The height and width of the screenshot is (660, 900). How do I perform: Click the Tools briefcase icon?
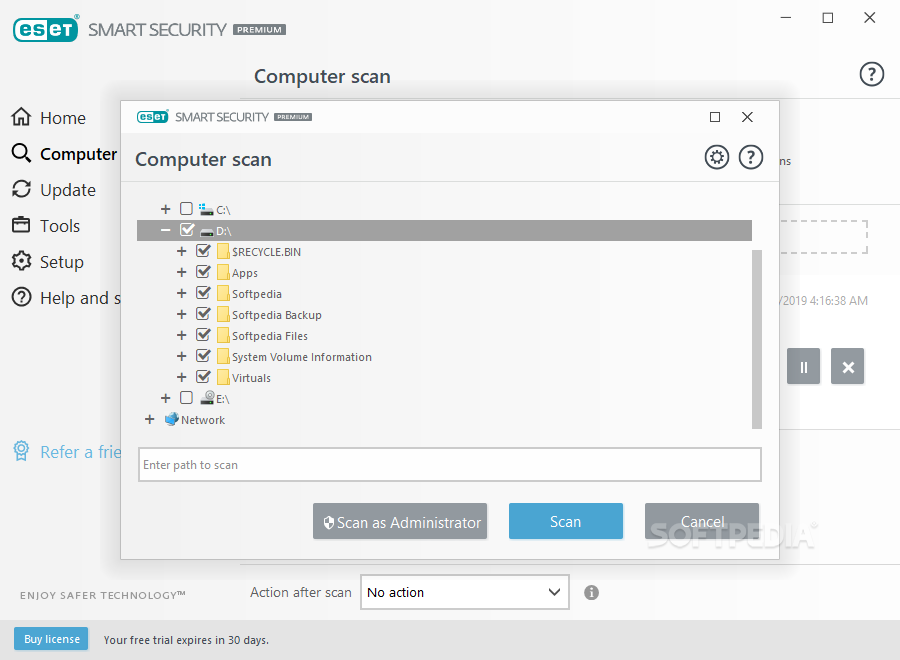tap(21, 224)
